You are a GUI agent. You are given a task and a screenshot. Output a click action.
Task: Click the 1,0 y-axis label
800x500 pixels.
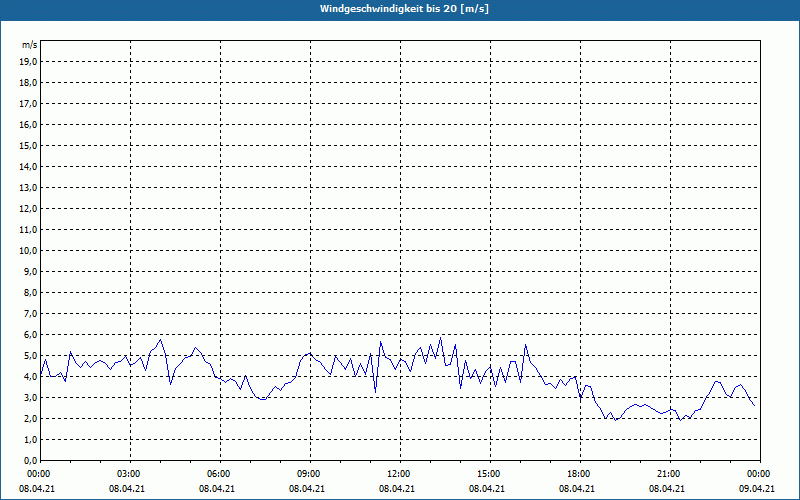pyautogui.click(x=31, y=439)
